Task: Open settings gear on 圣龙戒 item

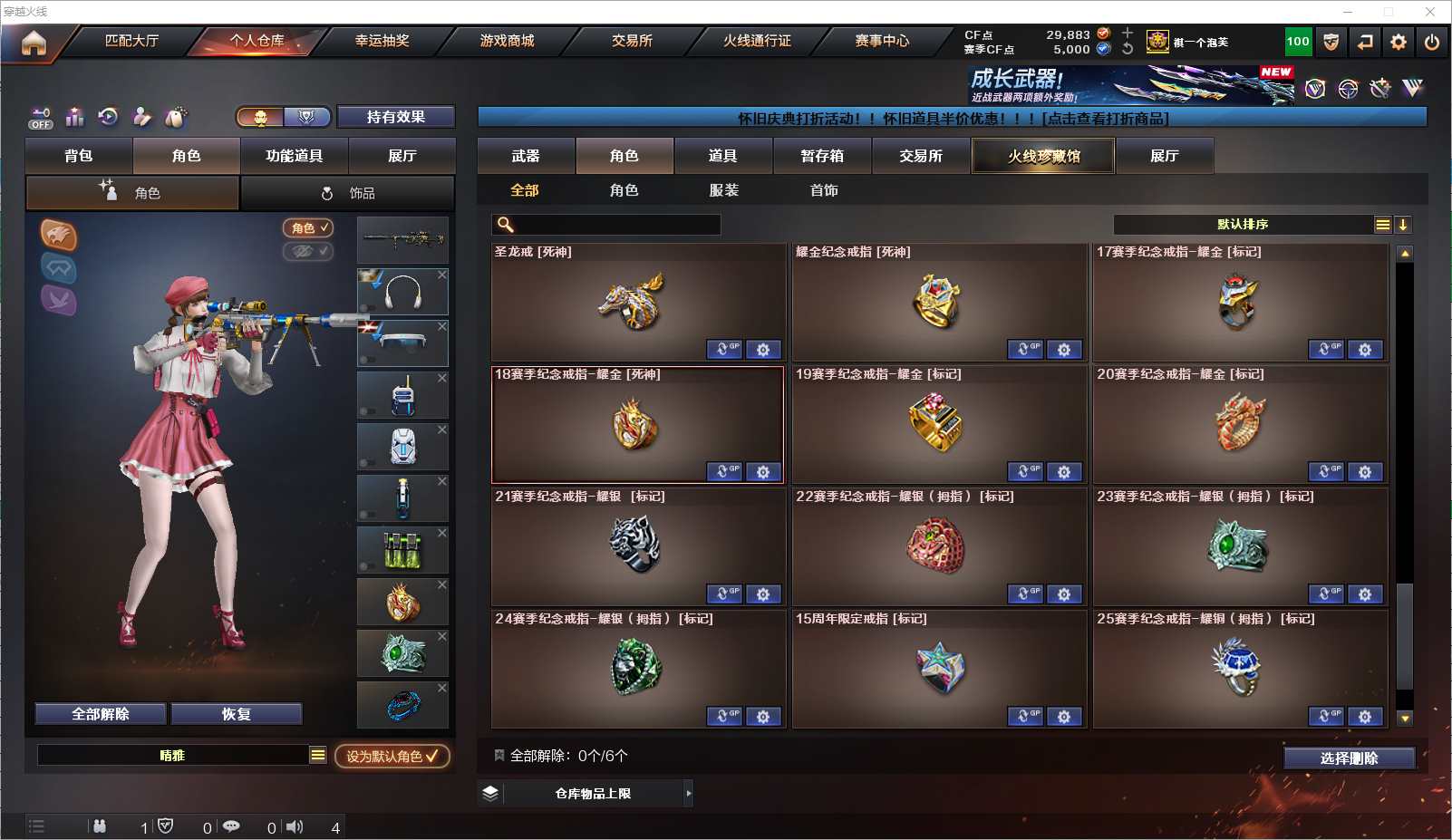Action: (763, 350)
